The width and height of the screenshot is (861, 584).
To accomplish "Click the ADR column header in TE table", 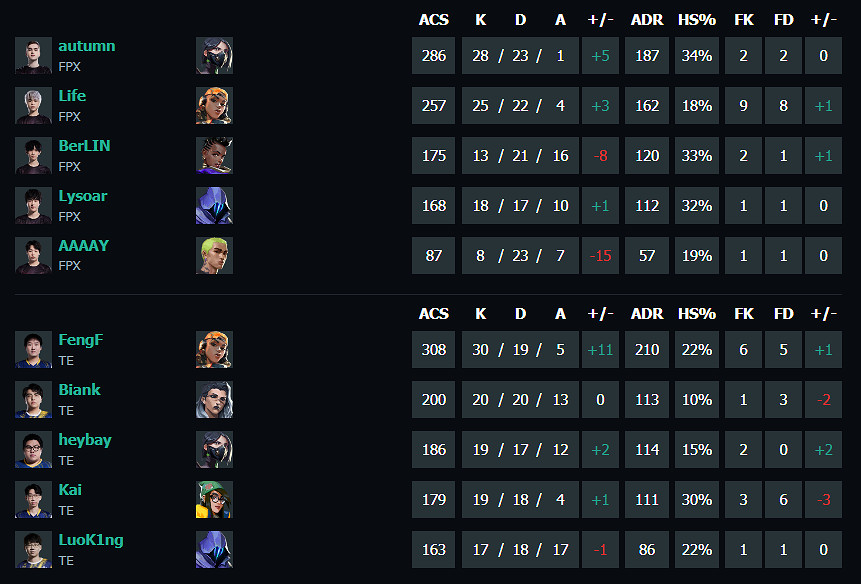I will coord(647,314).
